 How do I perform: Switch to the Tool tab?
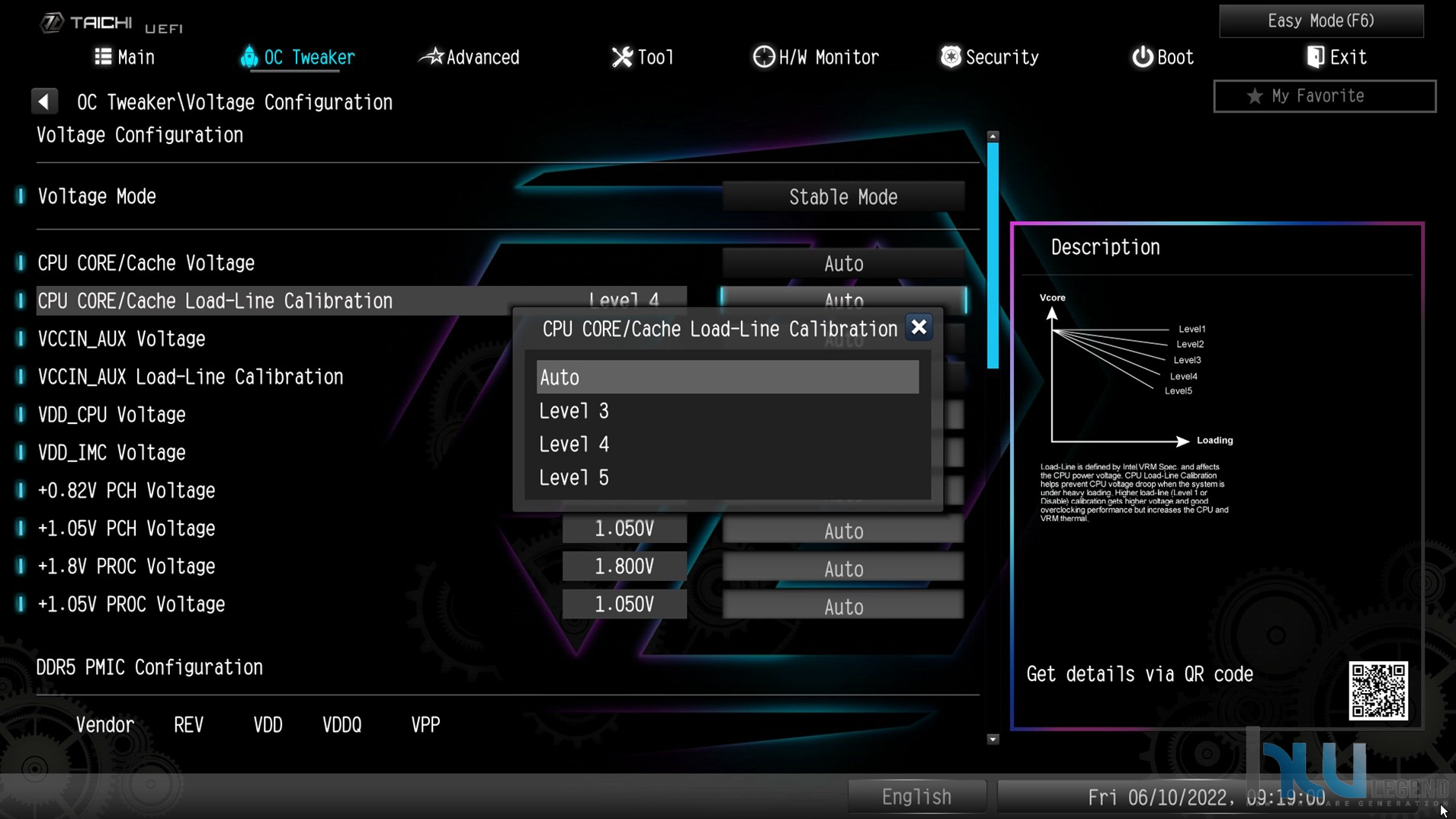click(x=643, y=57)
